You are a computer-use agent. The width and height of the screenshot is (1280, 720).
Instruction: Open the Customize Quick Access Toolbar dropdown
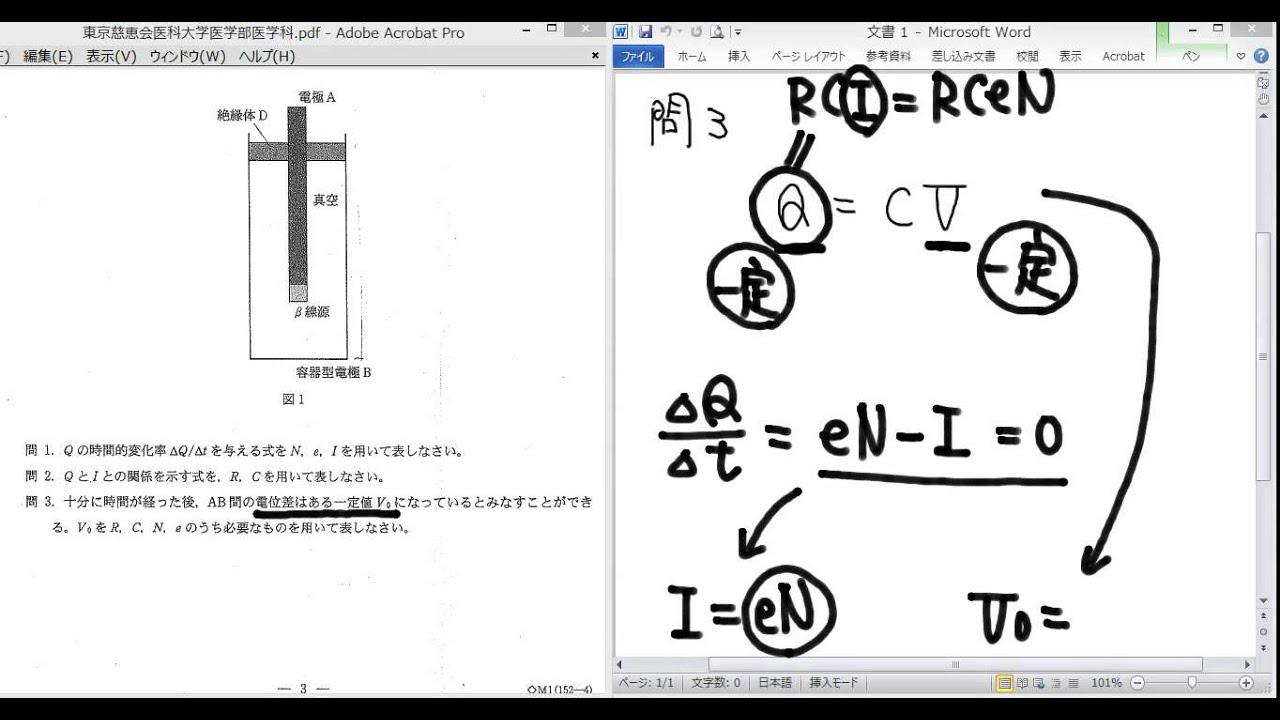coord(738,32)
